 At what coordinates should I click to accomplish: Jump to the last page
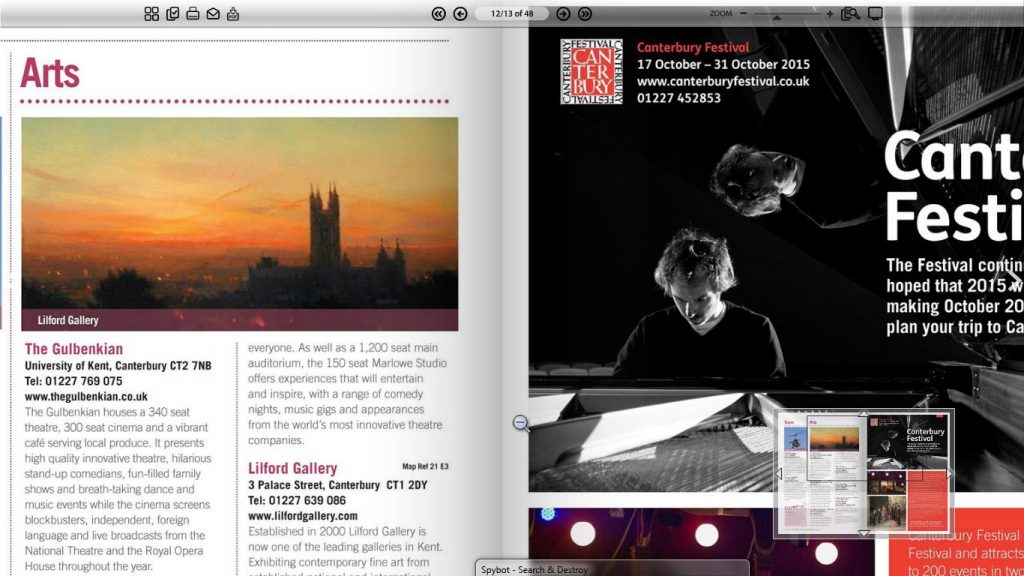[x=584, y=14]
